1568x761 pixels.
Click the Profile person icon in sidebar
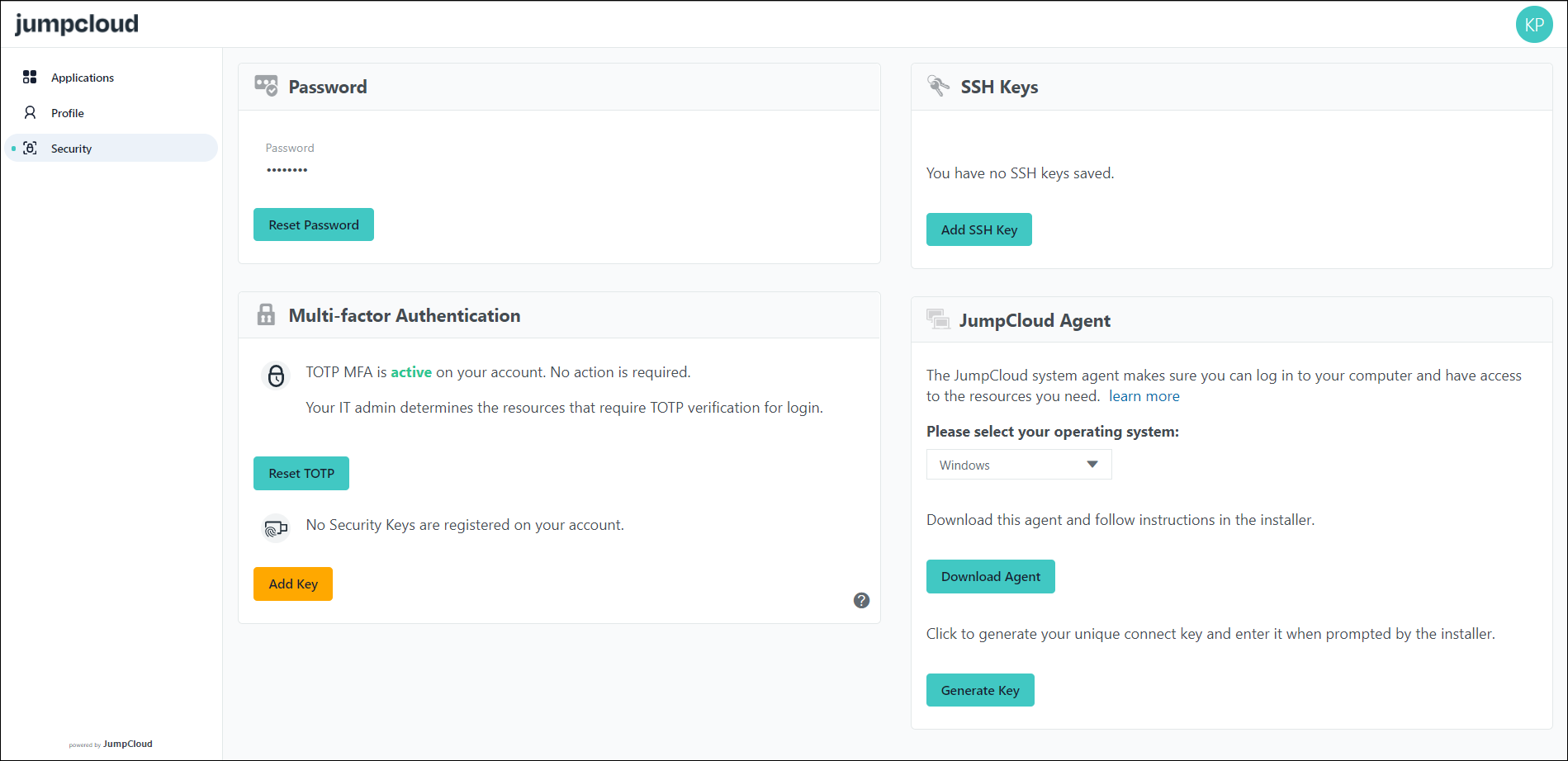[30, 112]
